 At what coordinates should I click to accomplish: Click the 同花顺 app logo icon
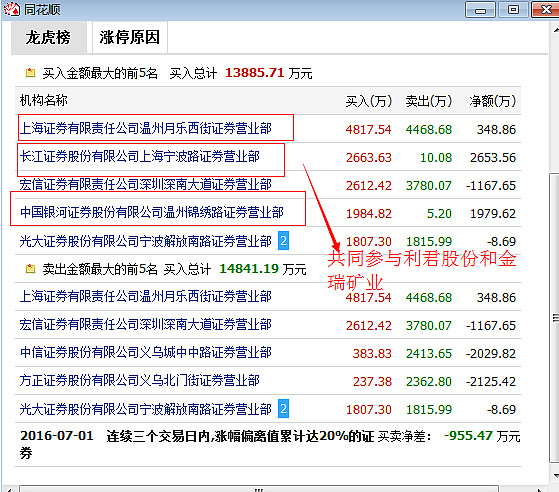point(11,9)
